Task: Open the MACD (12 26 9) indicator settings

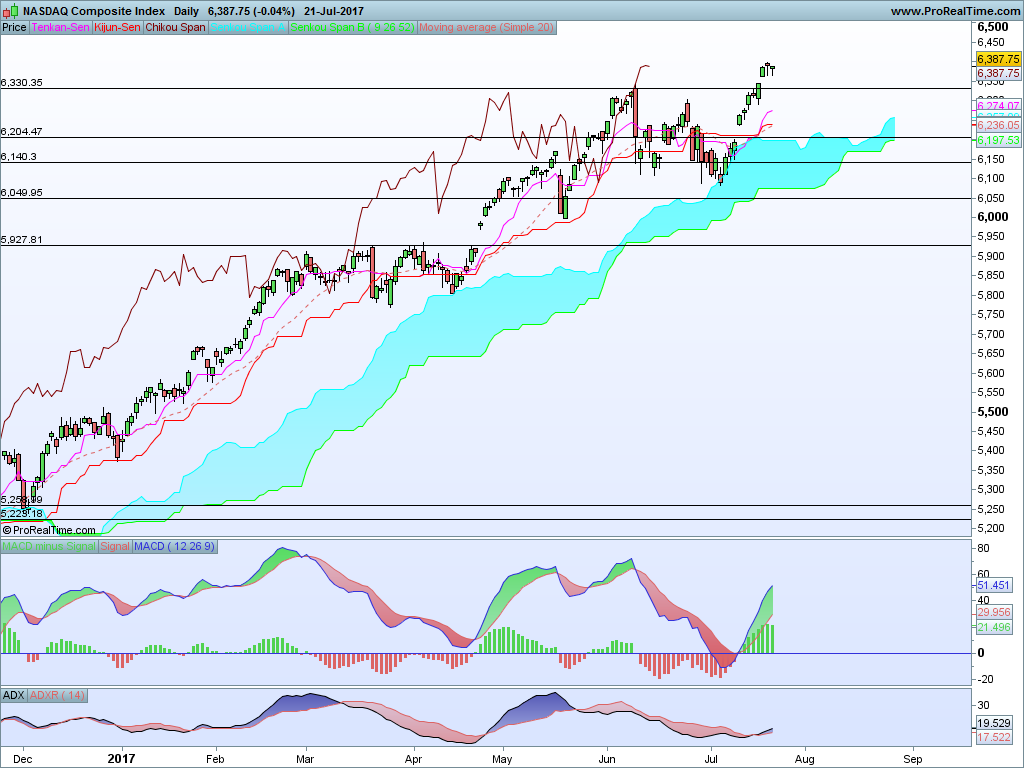Action: click(x=170, y=546)
